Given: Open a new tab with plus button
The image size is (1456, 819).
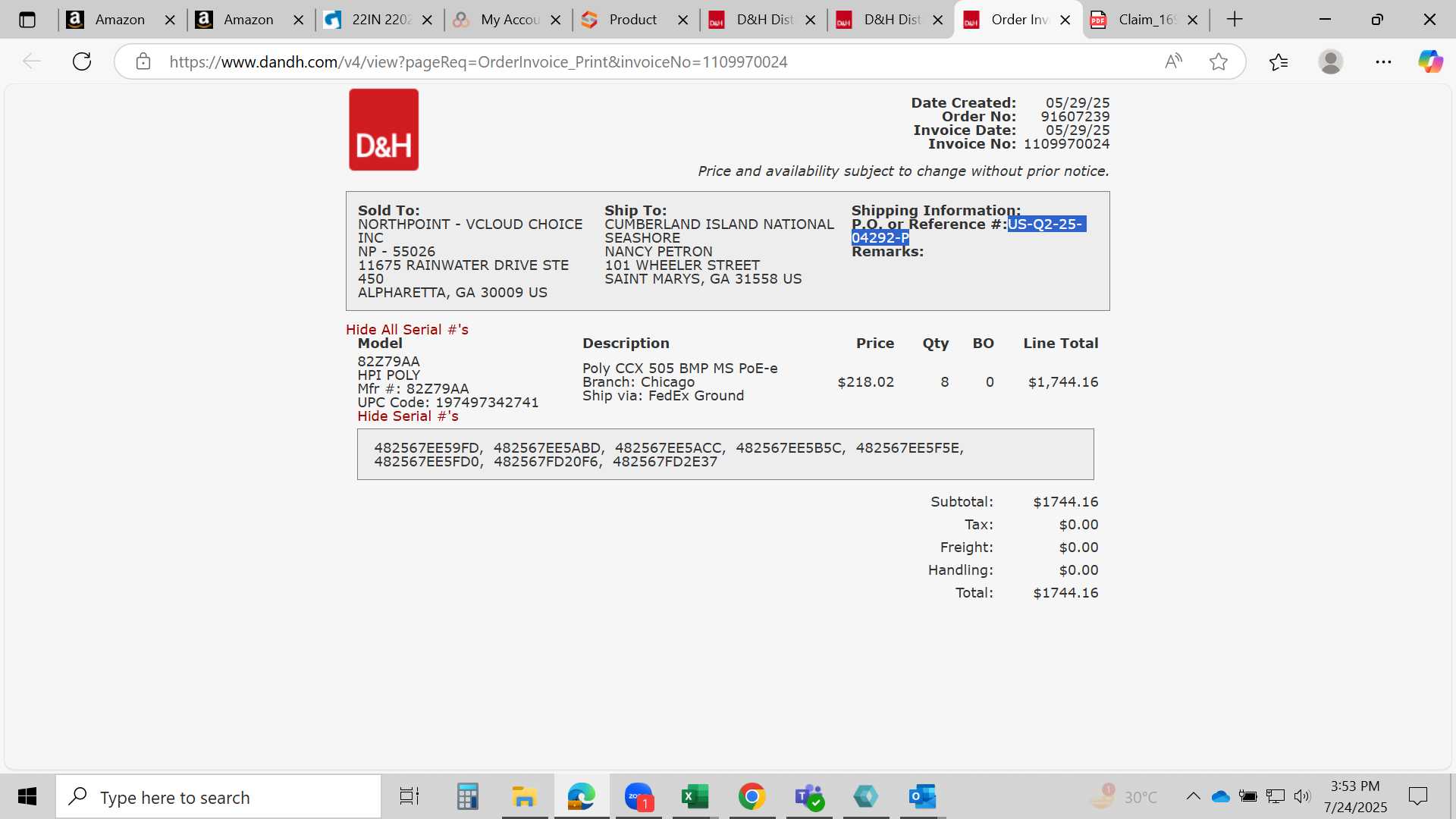Looking at the screenshot, I should pos(1235,20).
